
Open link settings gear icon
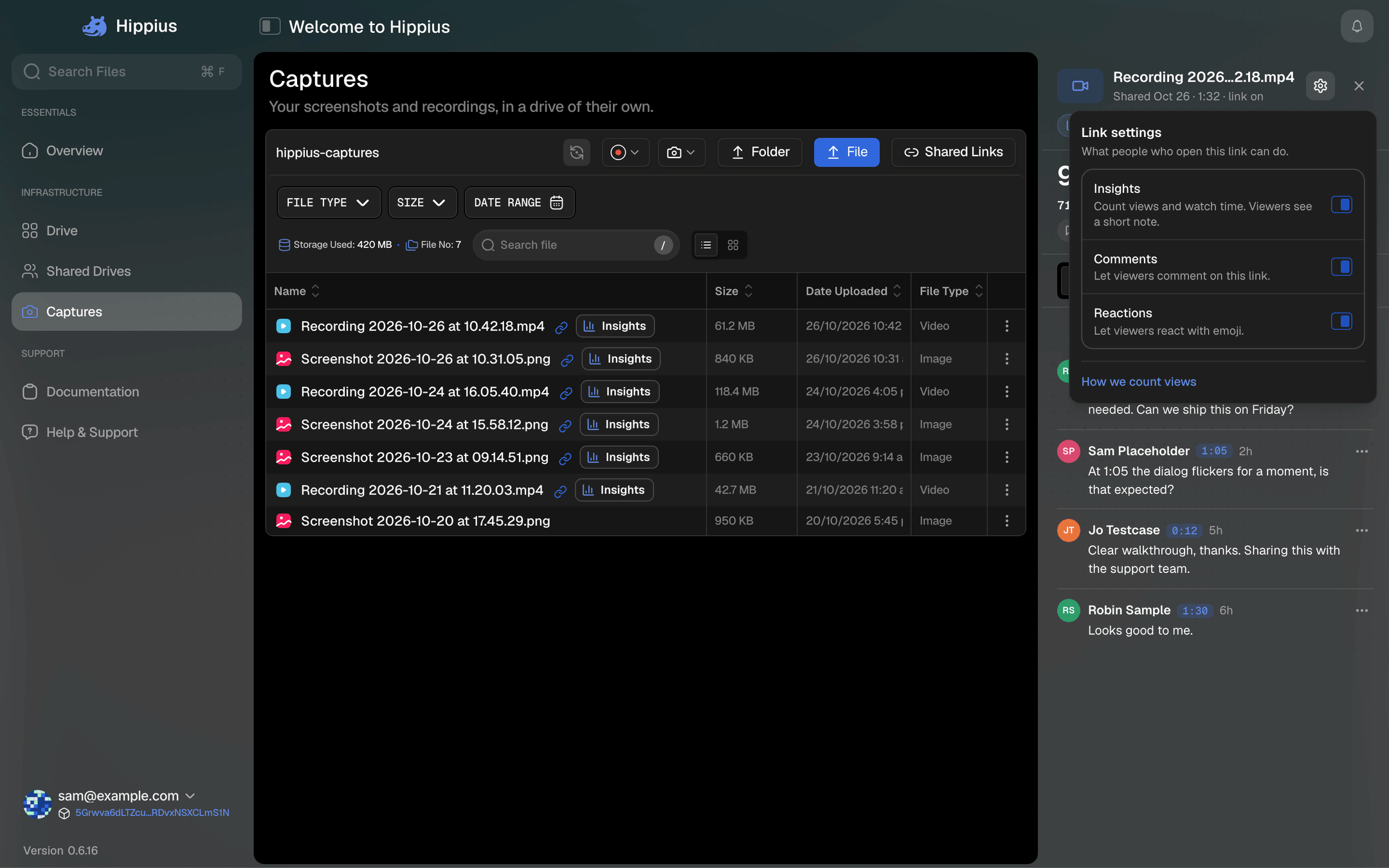coord(1320,86)
